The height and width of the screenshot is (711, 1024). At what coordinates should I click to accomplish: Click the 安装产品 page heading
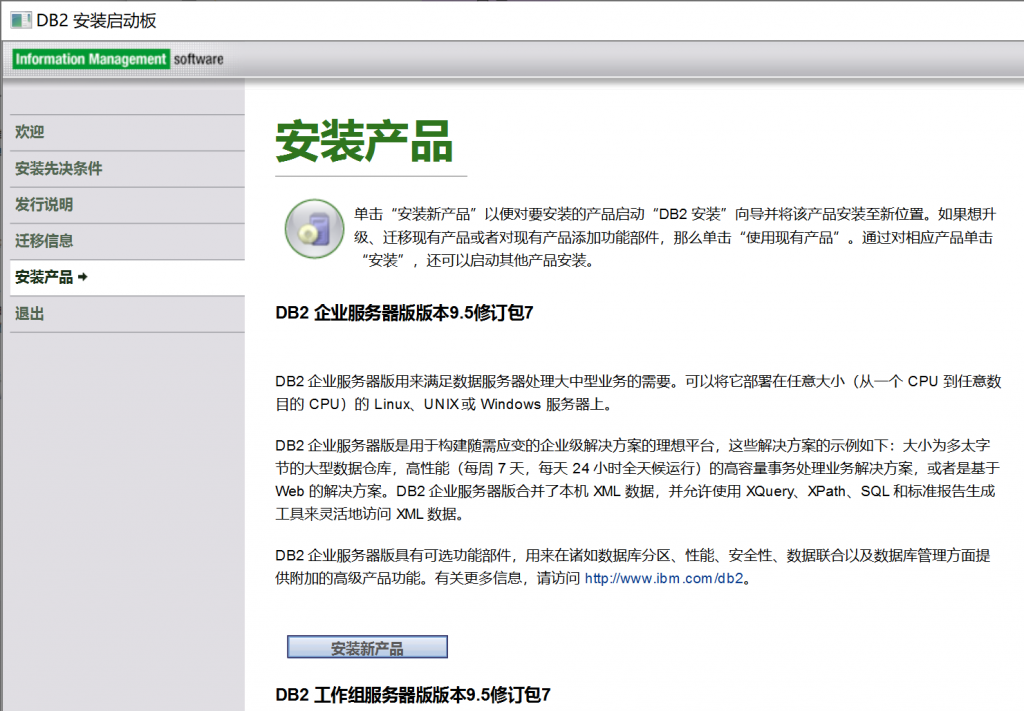364,141
